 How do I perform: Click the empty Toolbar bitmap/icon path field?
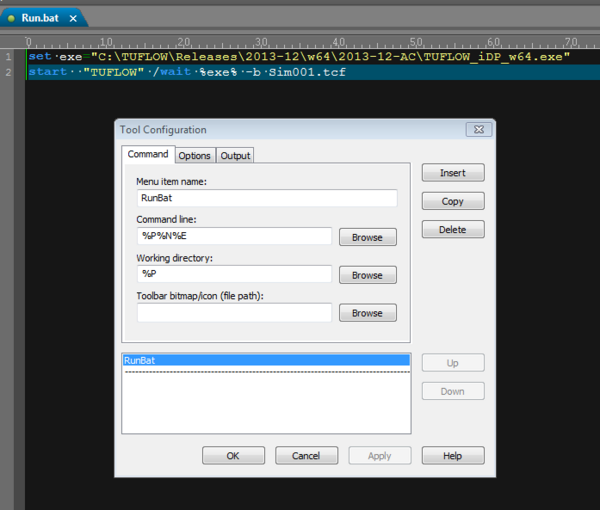click(234, 313)
